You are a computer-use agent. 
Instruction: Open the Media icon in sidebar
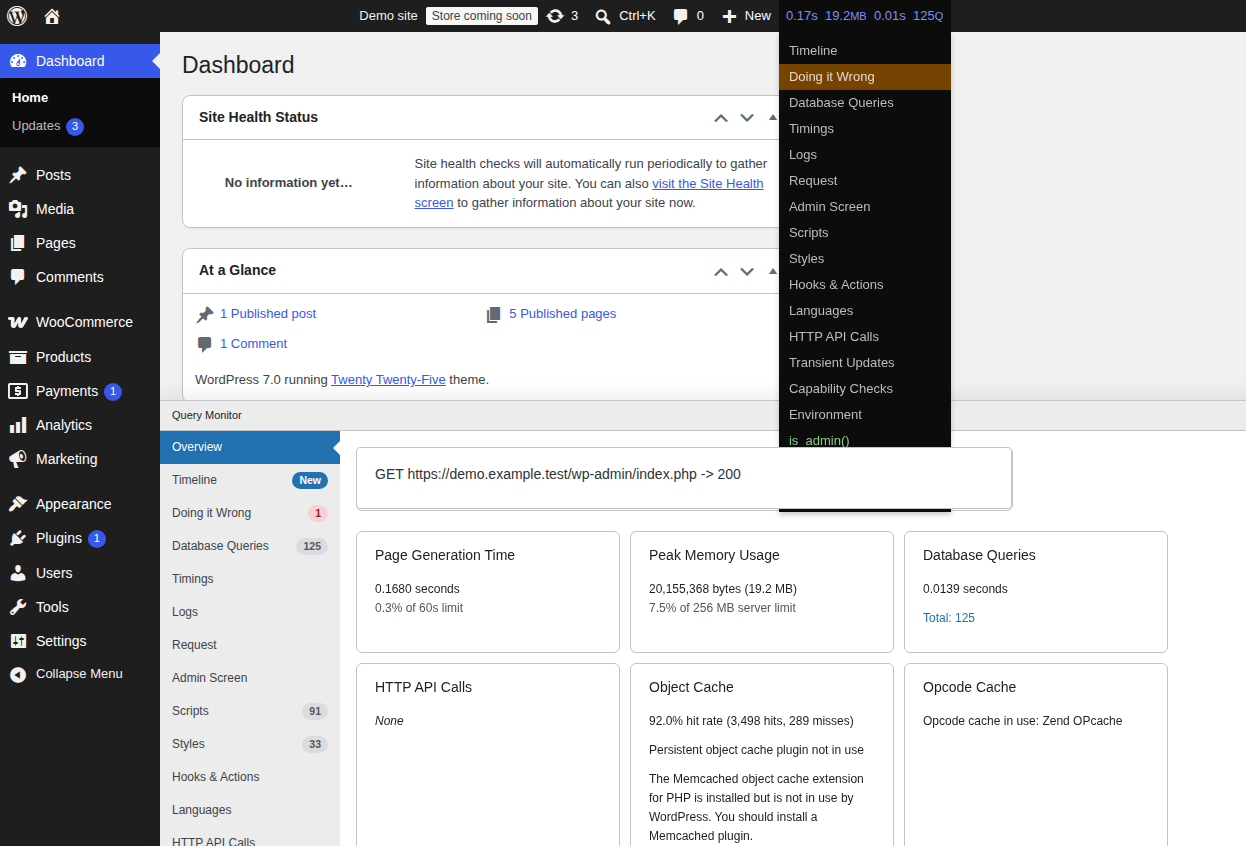click(18, 209)
